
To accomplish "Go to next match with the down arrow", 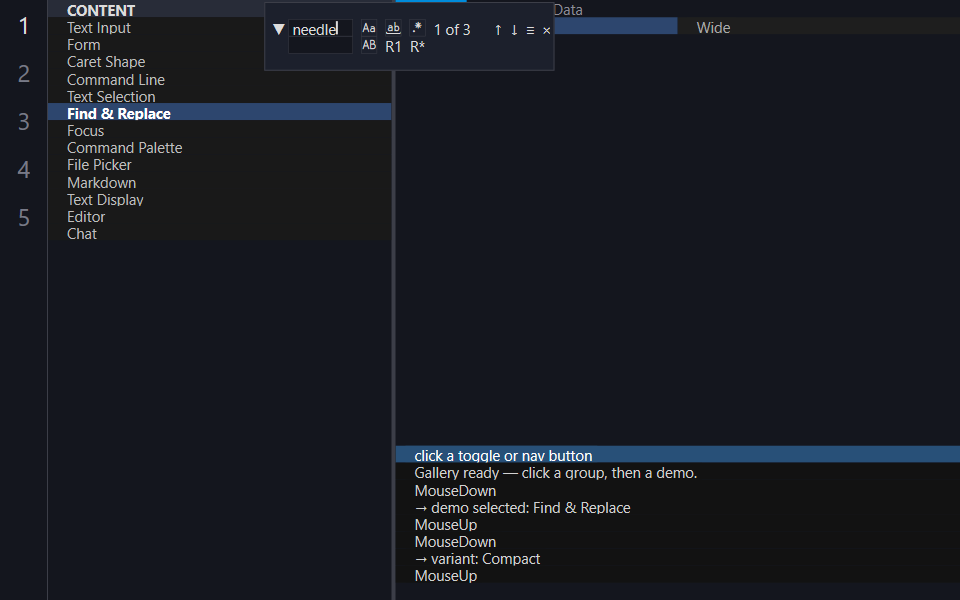I will point(514,30).
